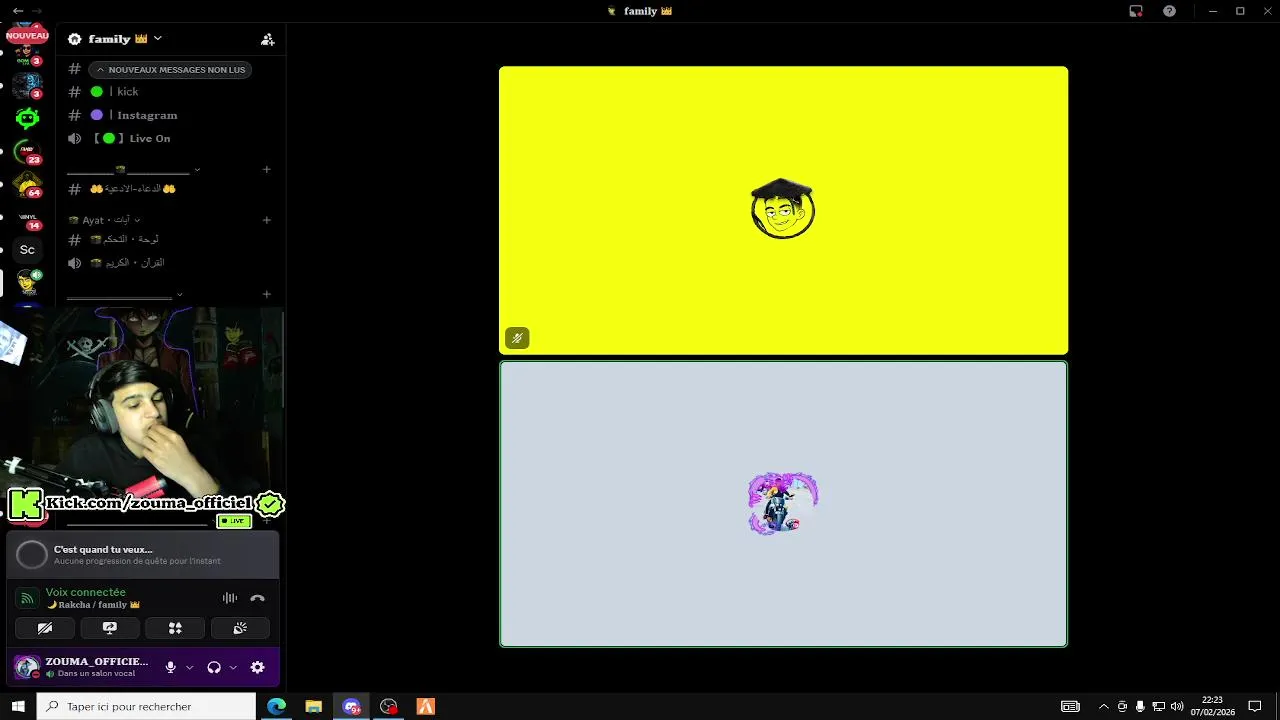
Task: Open the 22:23 clock and date
Action: 1212,706
